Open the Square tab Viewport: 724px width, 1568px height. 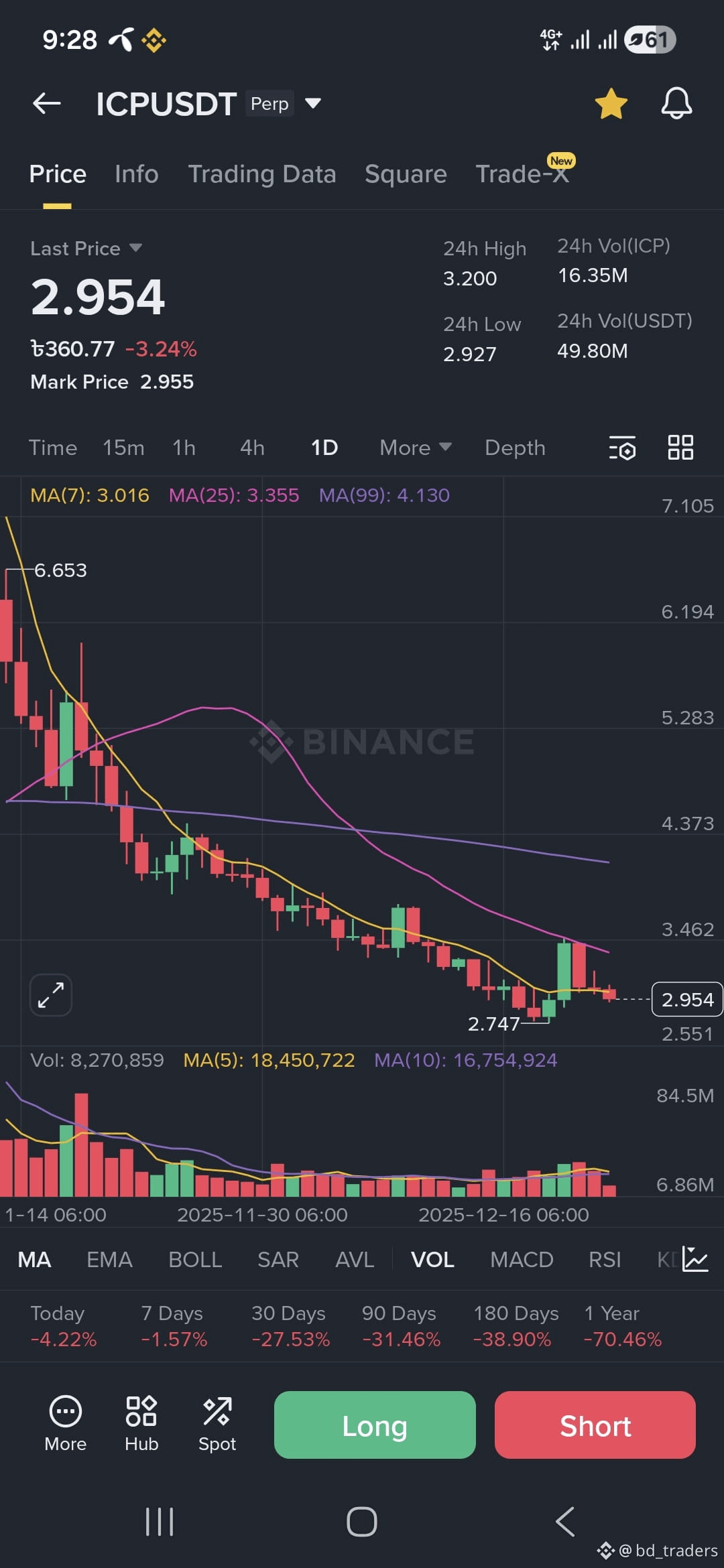(x=406, y=174)
